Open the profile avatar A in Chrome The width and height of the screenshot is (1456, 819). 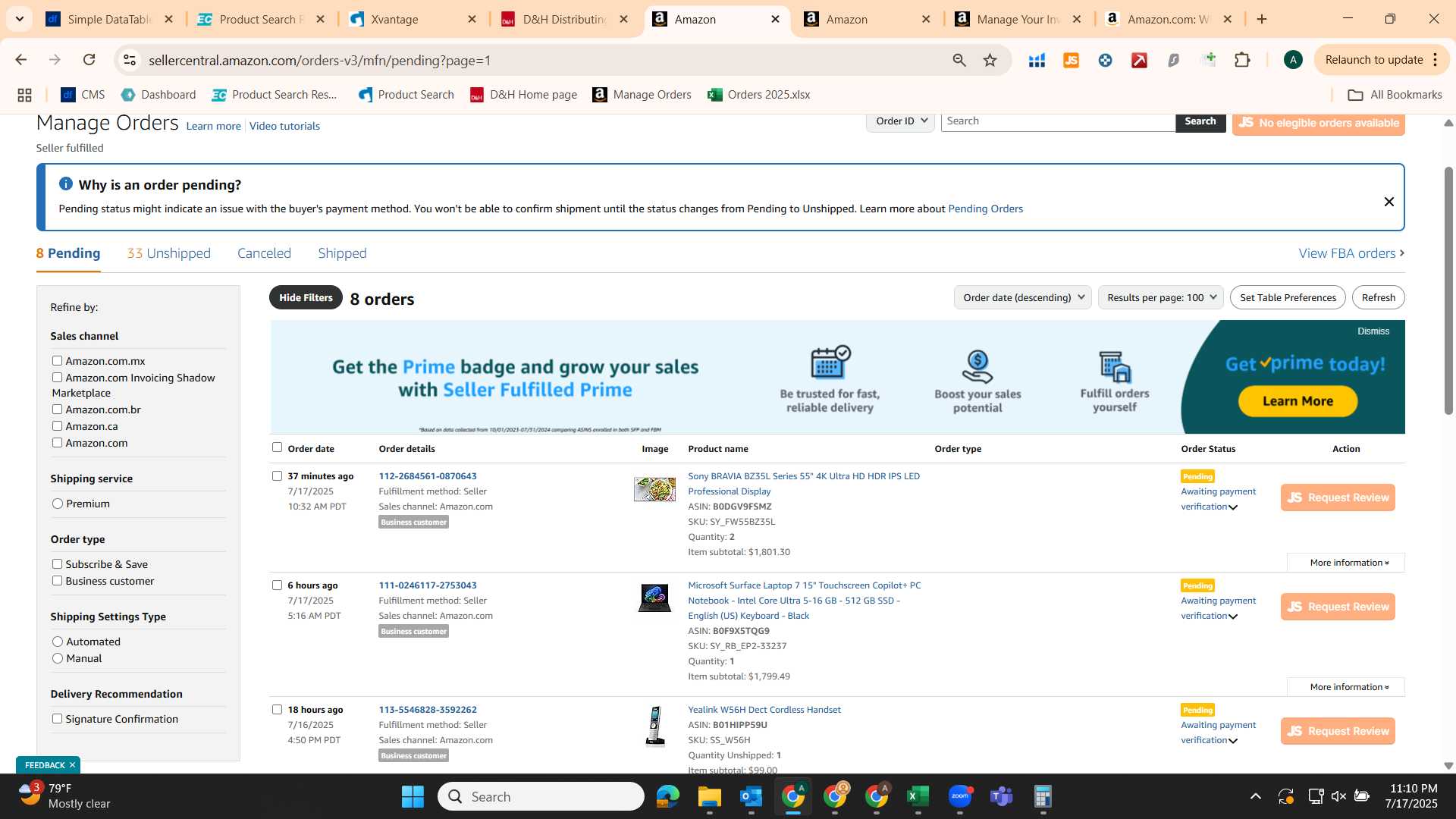point(1293,60)
